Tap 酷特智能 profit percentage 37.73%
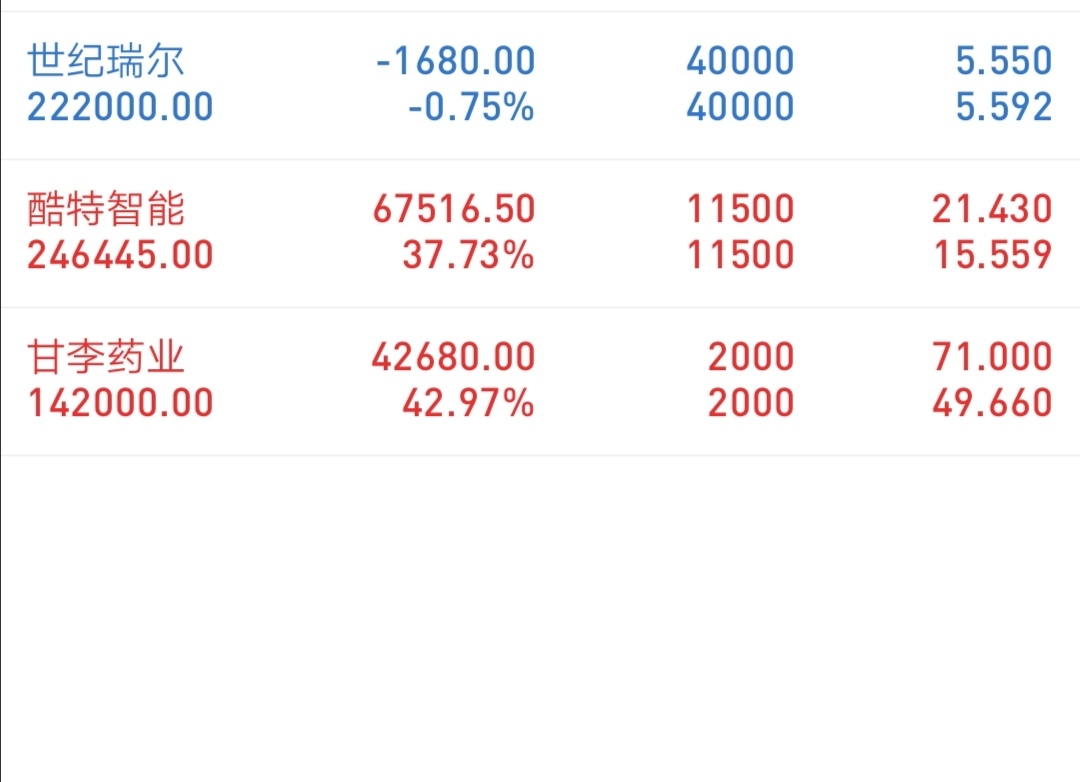Screen dimensions: 1080x782 [468, 255]
